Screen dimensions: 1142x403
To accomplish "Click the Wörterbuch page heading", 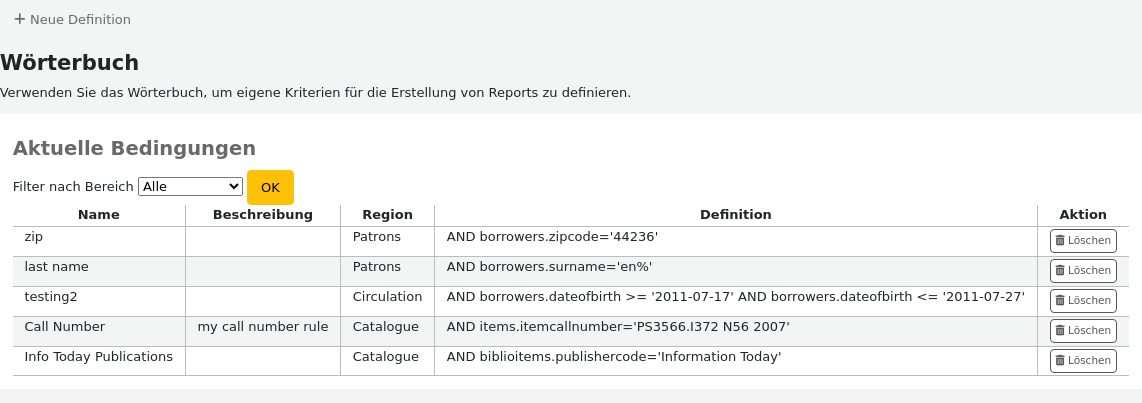I will pos(69,63).
